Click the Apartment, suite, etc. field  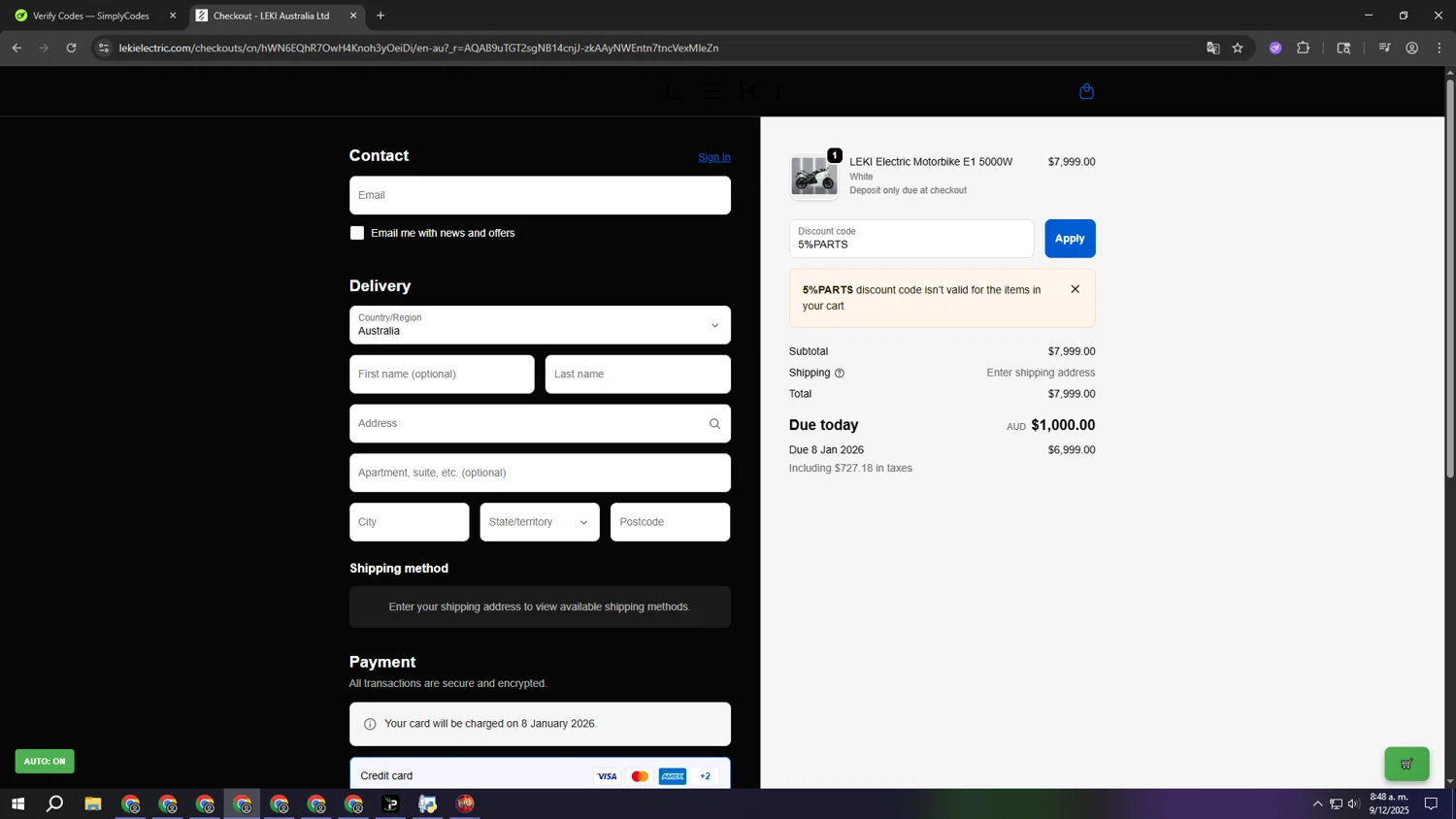[540, 473]
